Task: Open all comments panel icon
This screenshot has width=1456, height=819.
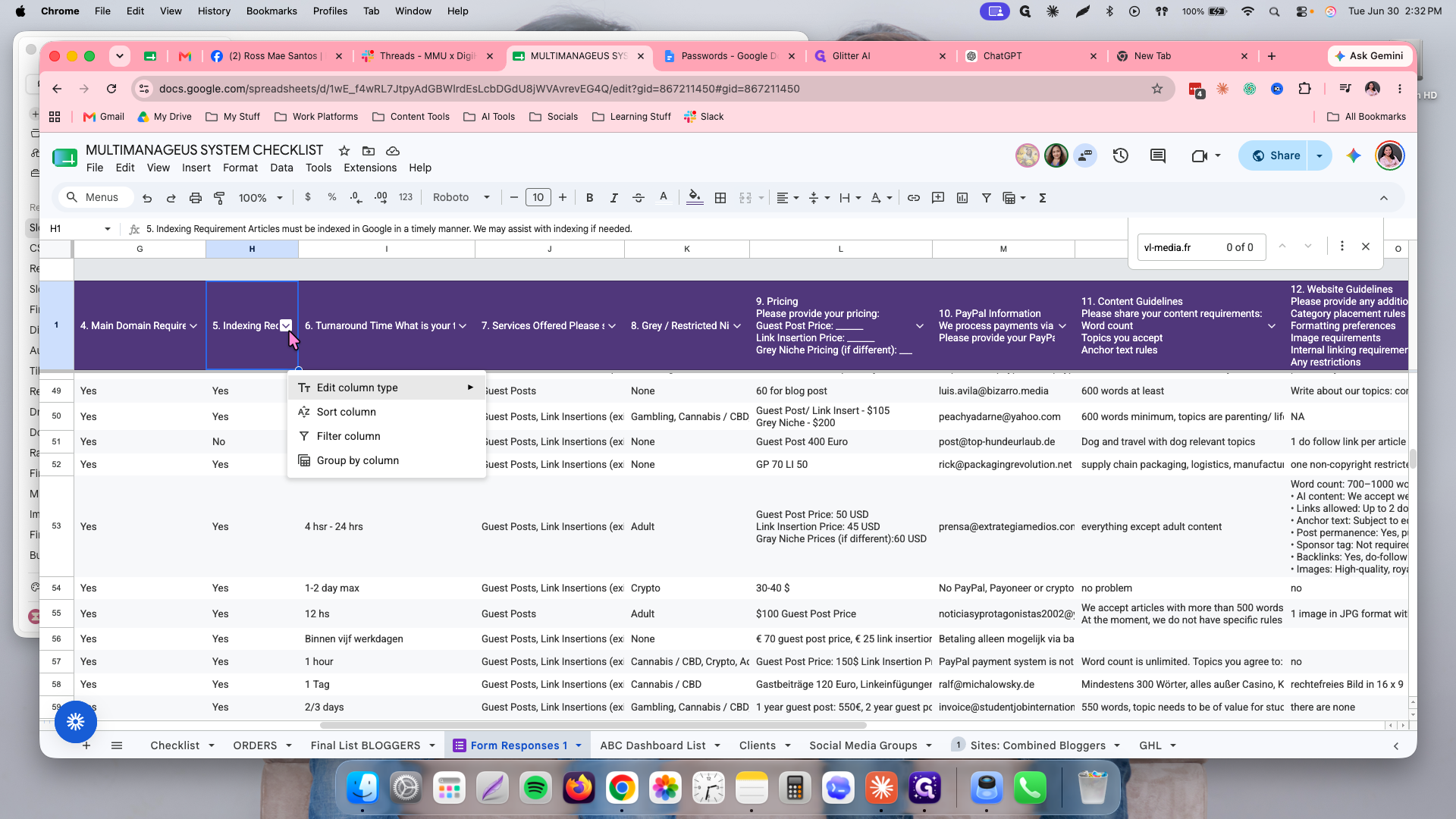Action: (x=1158, y=155)
